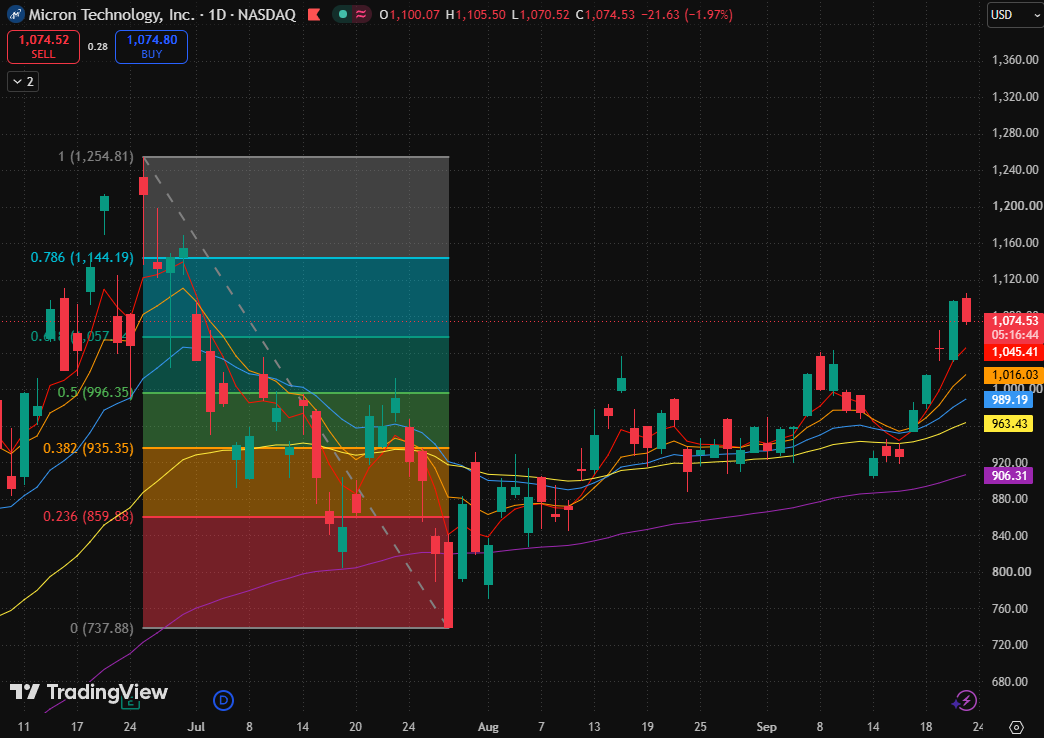Viewport: 1044px width, 738px height.
Task: Open the blue D dividend marker
Action: [223, 700]
